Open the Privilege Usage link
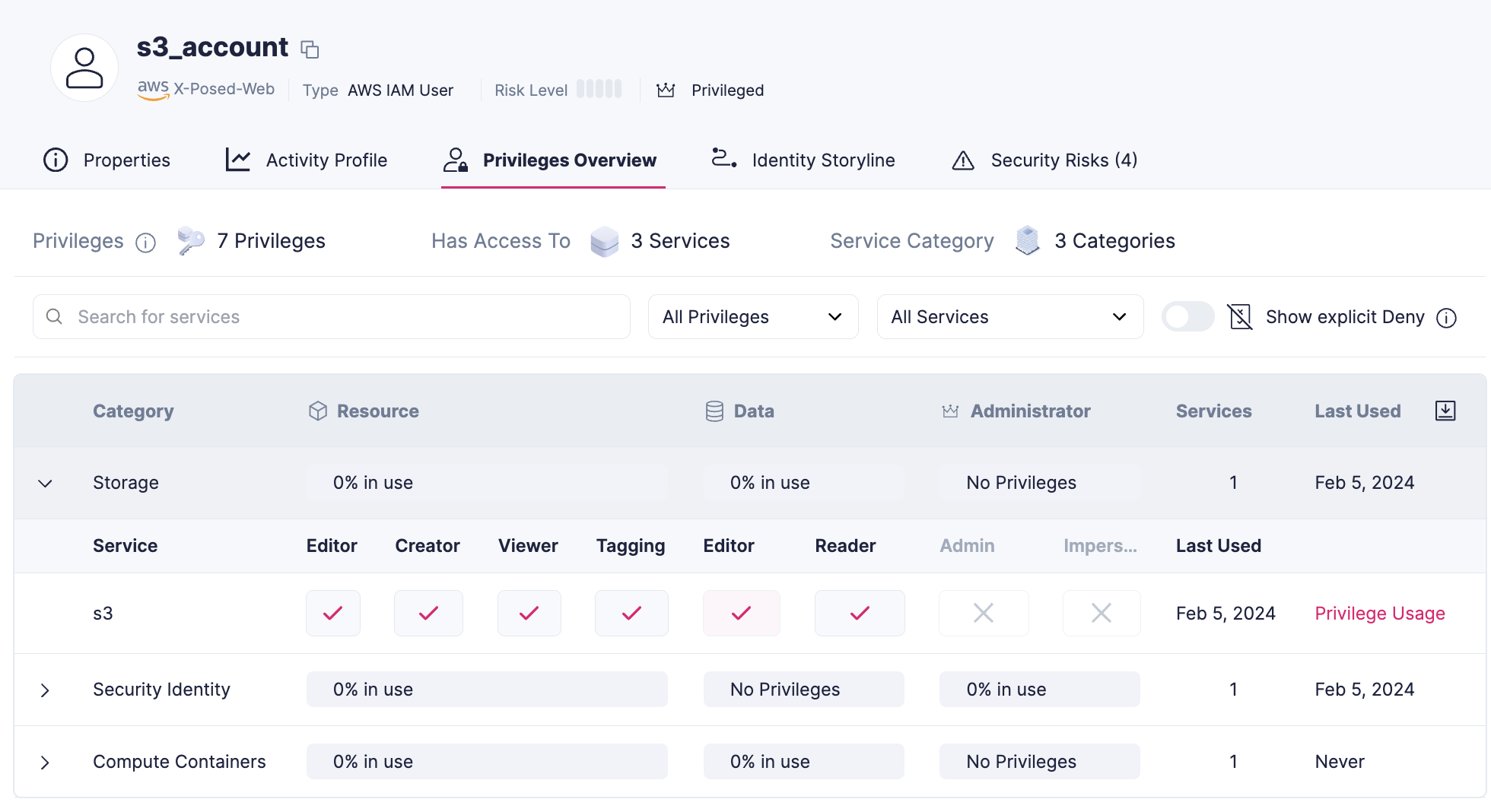The width and height of the screenshot is (1491, 812). (x=1379, y=614)
